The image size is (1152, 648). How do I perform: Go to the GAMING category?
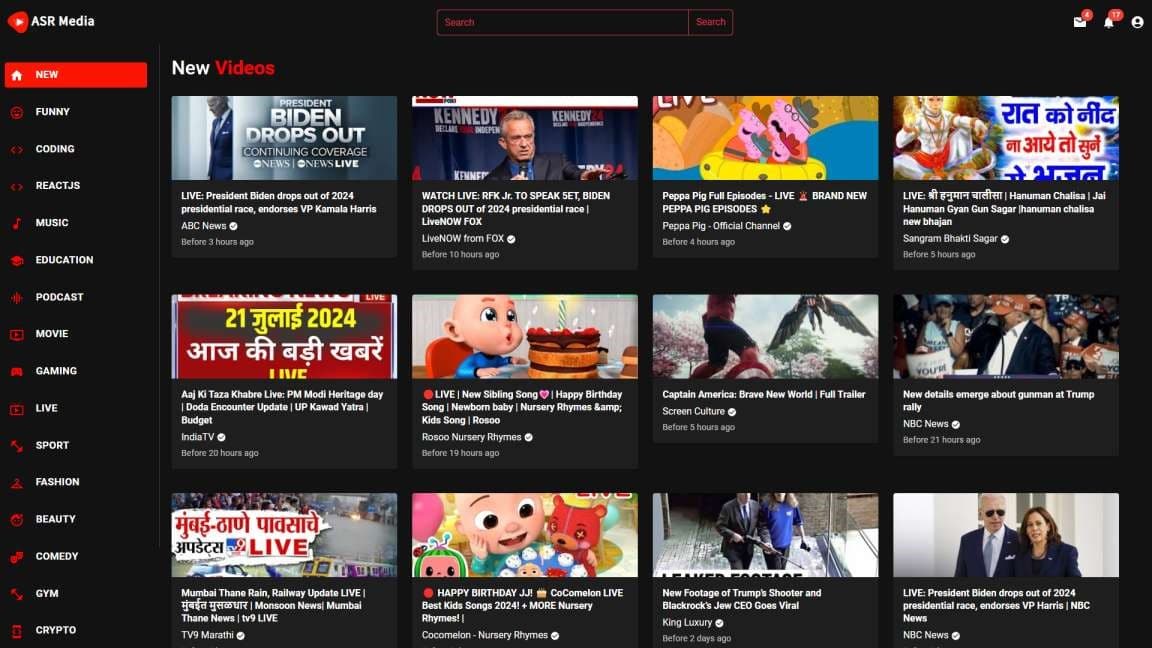[56, 370]
